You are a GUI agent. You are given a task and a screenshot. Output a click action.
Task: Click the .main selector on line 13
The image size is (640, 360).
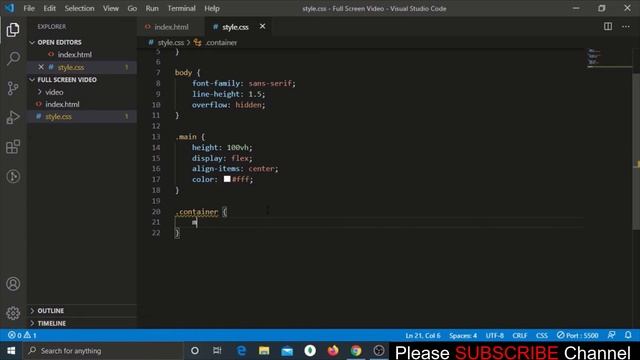tap(186, 137)
